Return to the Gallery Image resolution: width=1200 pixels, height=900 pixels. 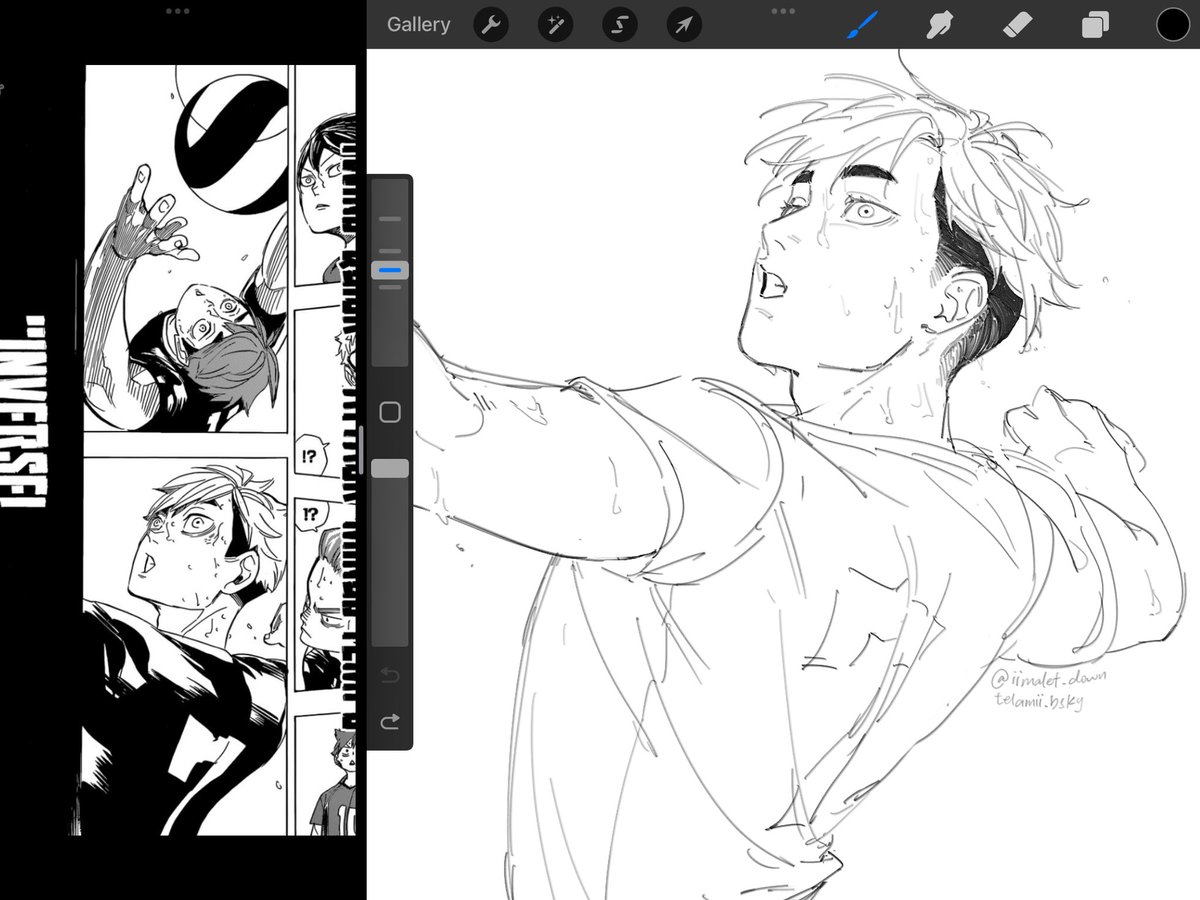[417, 24]
